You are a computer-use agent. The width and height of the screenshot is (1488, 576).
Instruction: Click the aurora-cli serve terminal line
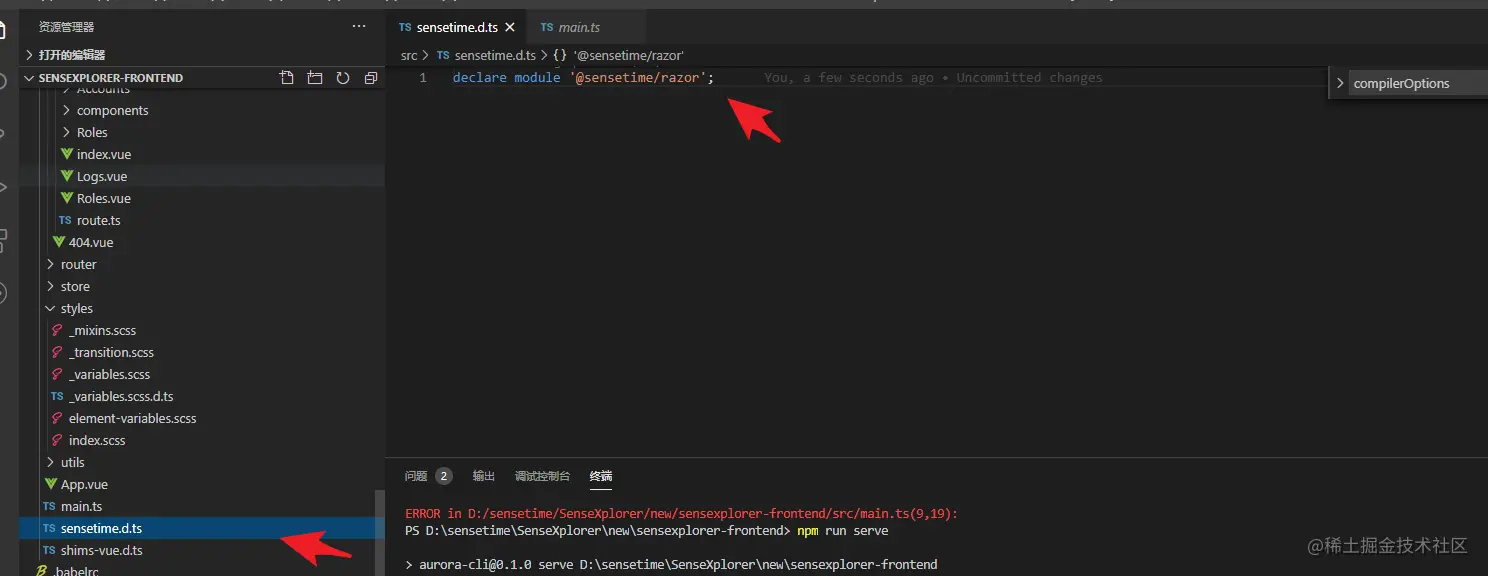(671, 564)
